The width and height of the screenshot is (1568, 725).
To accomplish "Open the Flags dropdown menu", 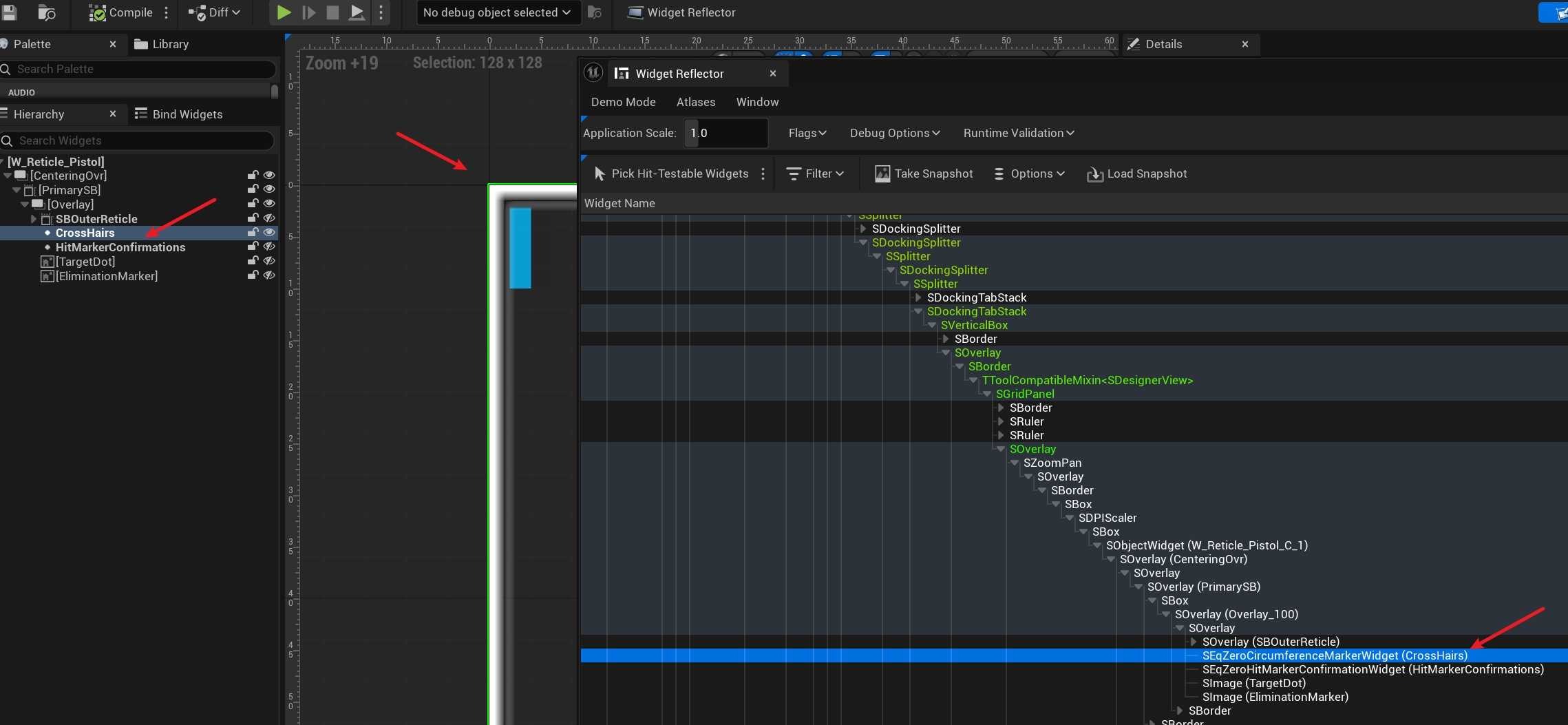I will [807, 133].
